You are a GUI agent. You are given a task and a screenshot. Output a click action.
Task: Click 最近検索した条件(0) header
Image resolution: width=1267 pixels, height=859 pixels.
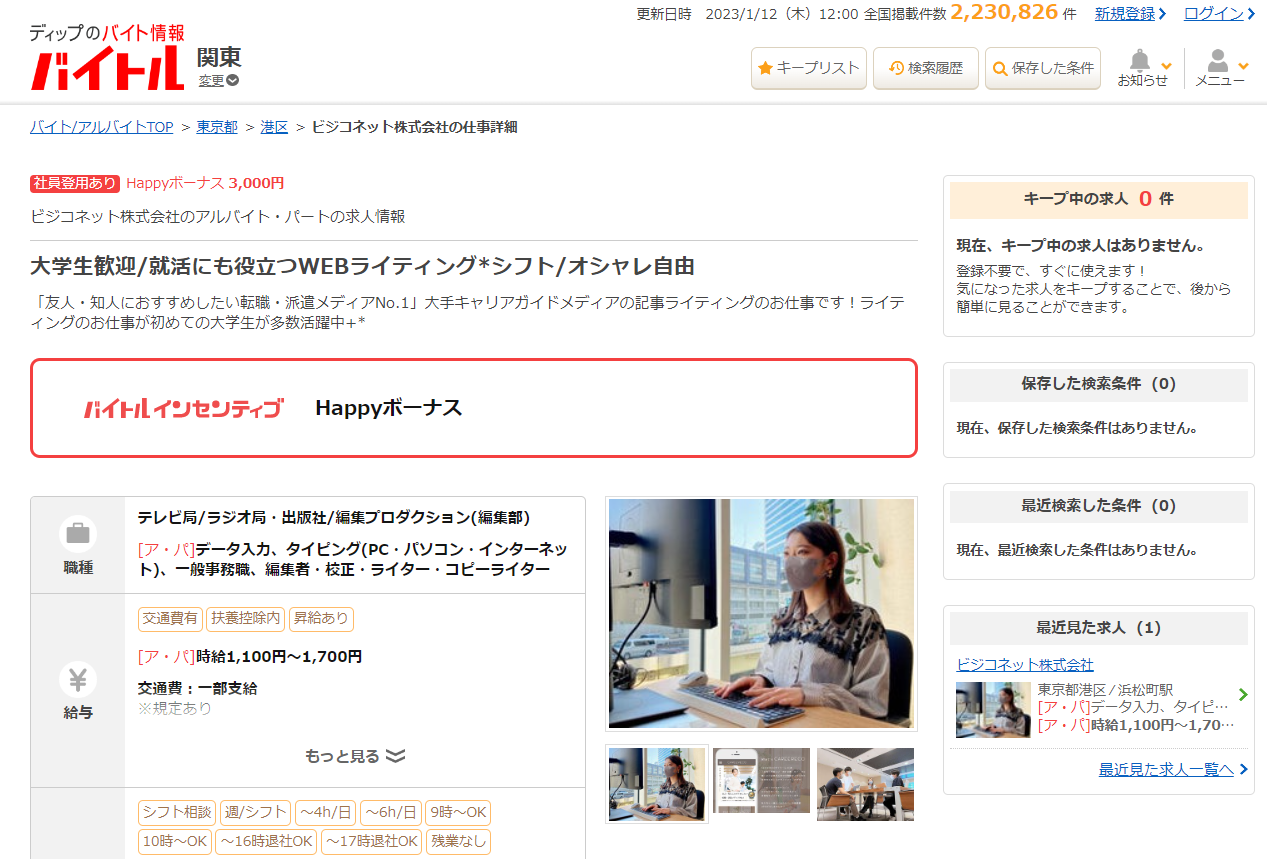1098,506
